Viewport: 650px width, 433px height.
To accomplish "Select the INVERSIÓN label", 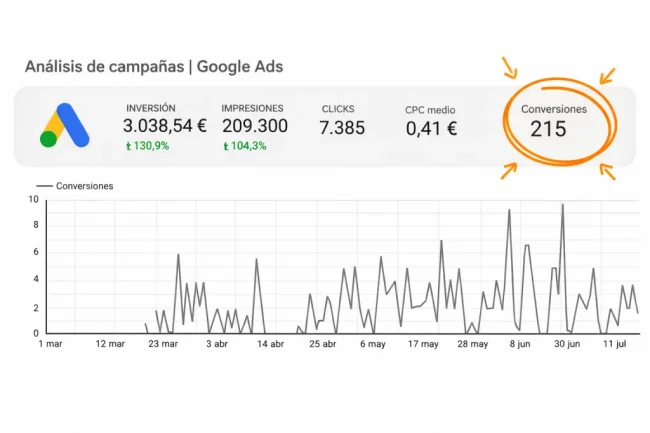I will point(151,108).
